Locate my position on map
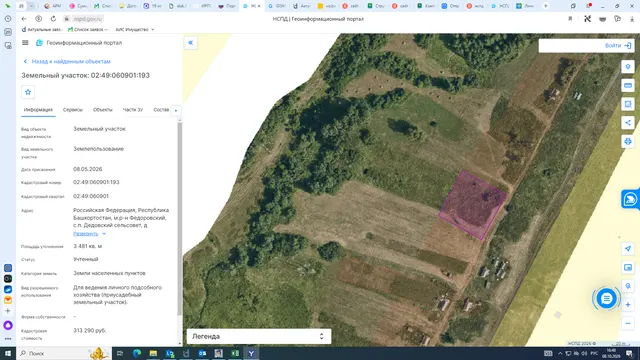Screen dimensions: 640x360 coord(628,249)
